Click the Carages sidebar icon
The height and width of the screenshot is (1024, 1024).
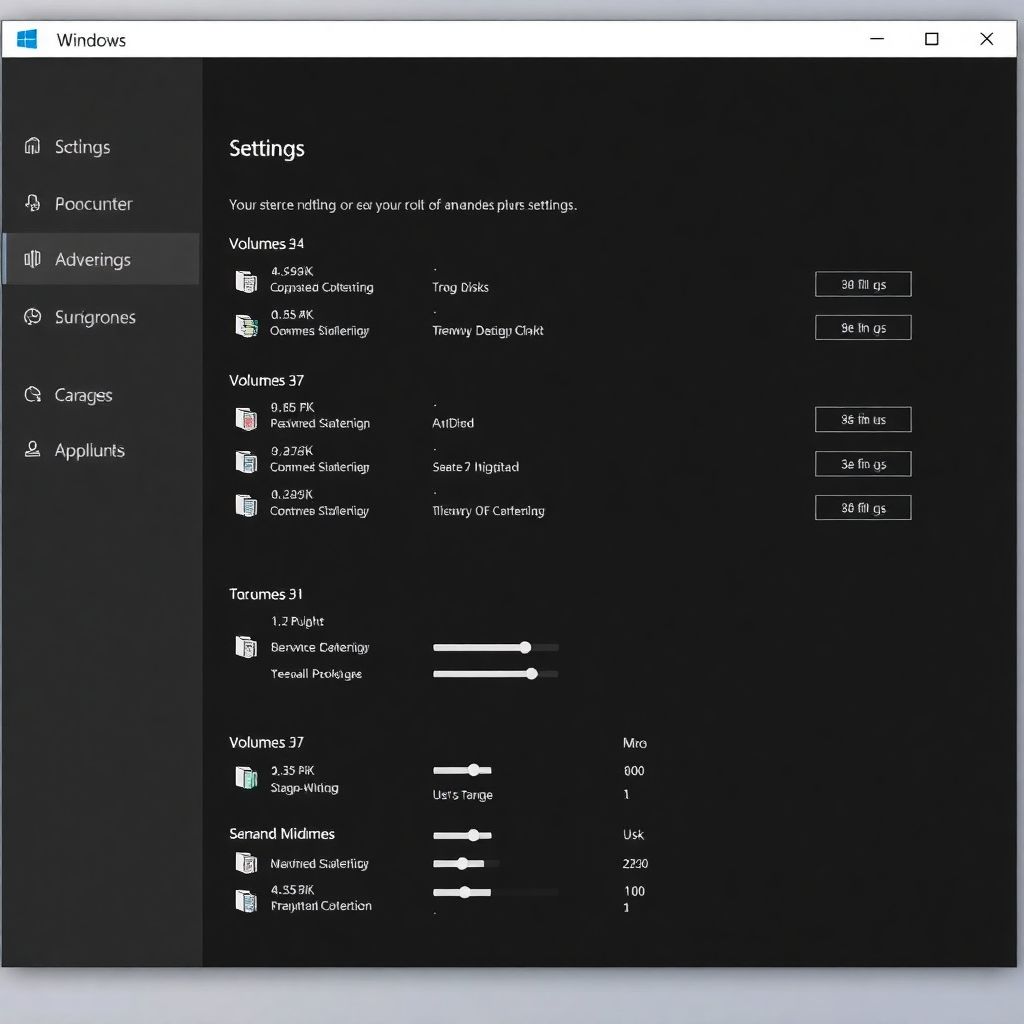(x=32, y=395)
